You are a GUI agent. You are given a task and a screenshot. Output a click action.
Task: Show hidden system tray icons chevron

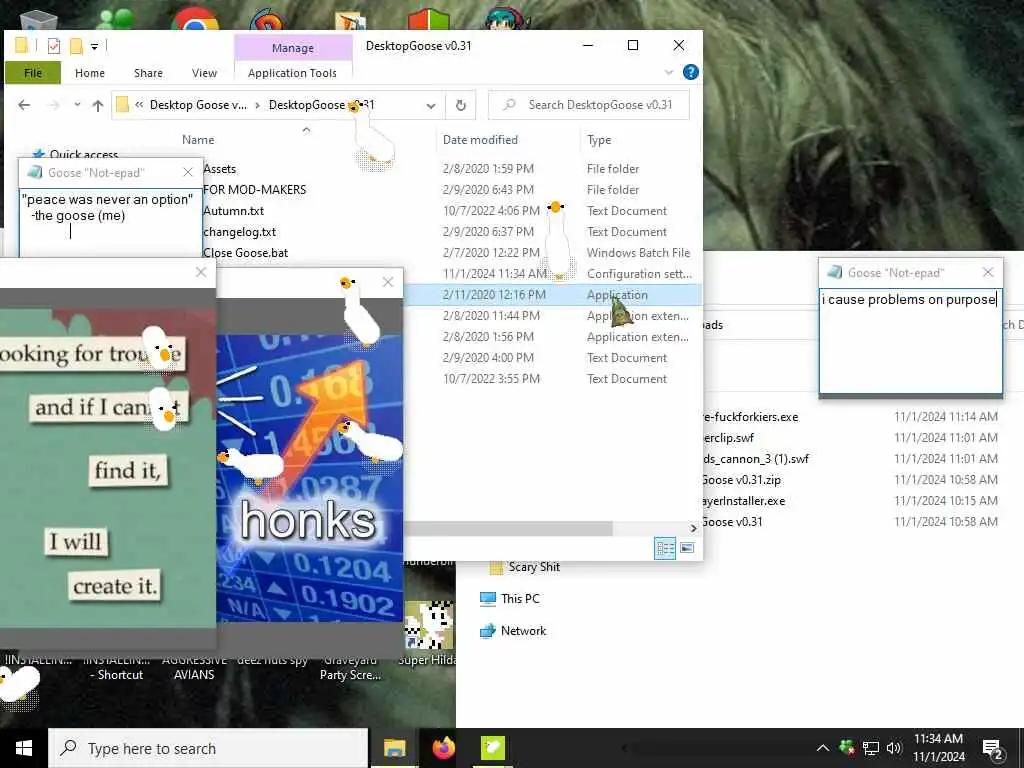(823, 748)
